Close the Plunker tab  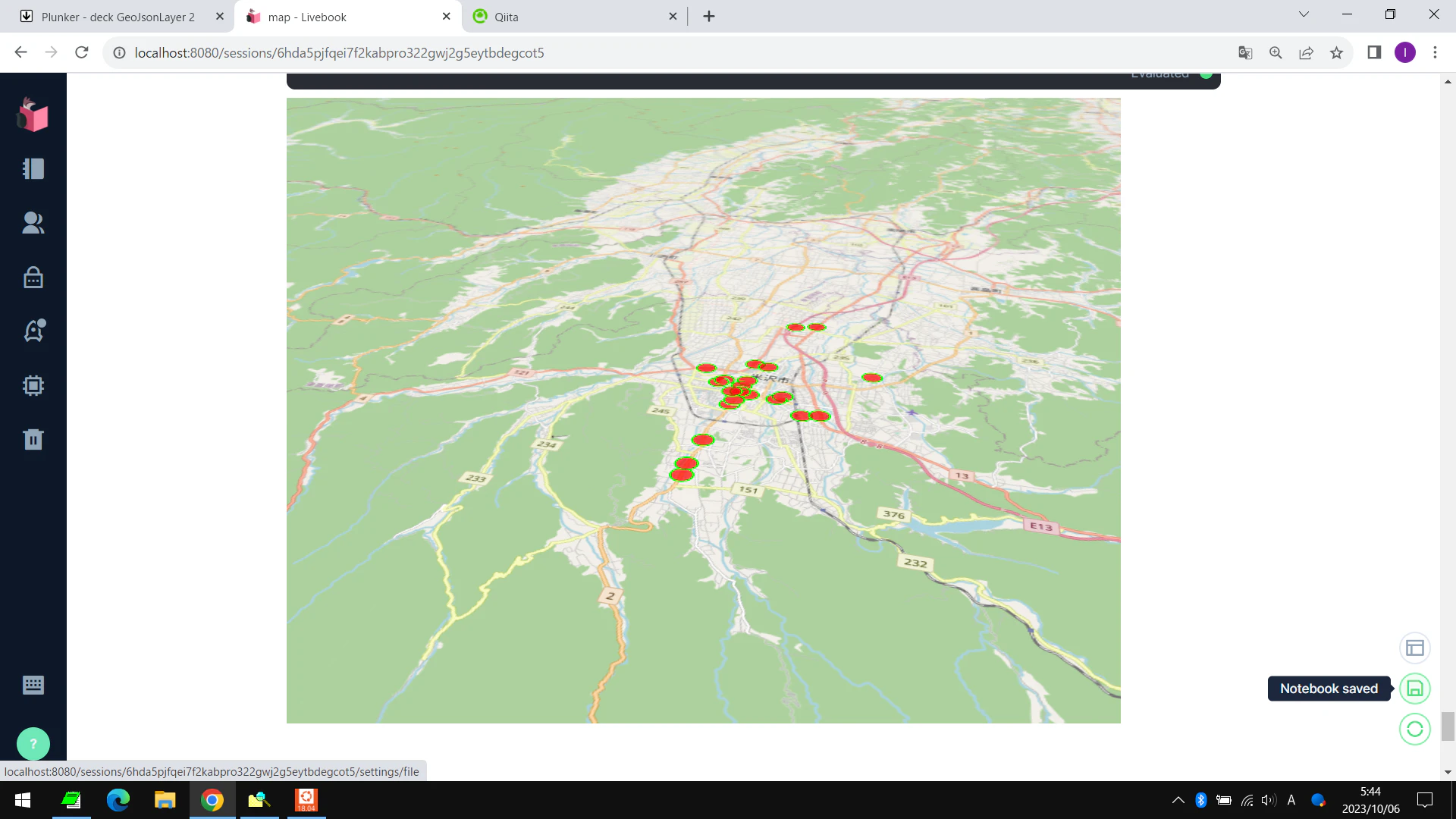[x=220, y=17]
